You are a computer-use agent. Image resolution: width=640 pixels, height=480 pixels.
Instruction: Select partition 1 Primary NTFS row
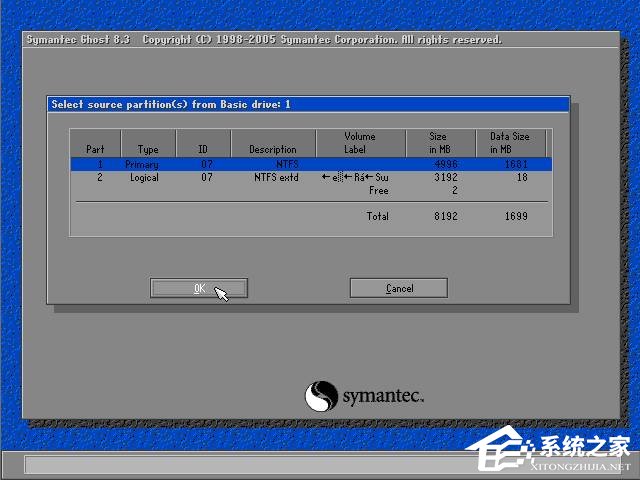pos(311,164)
